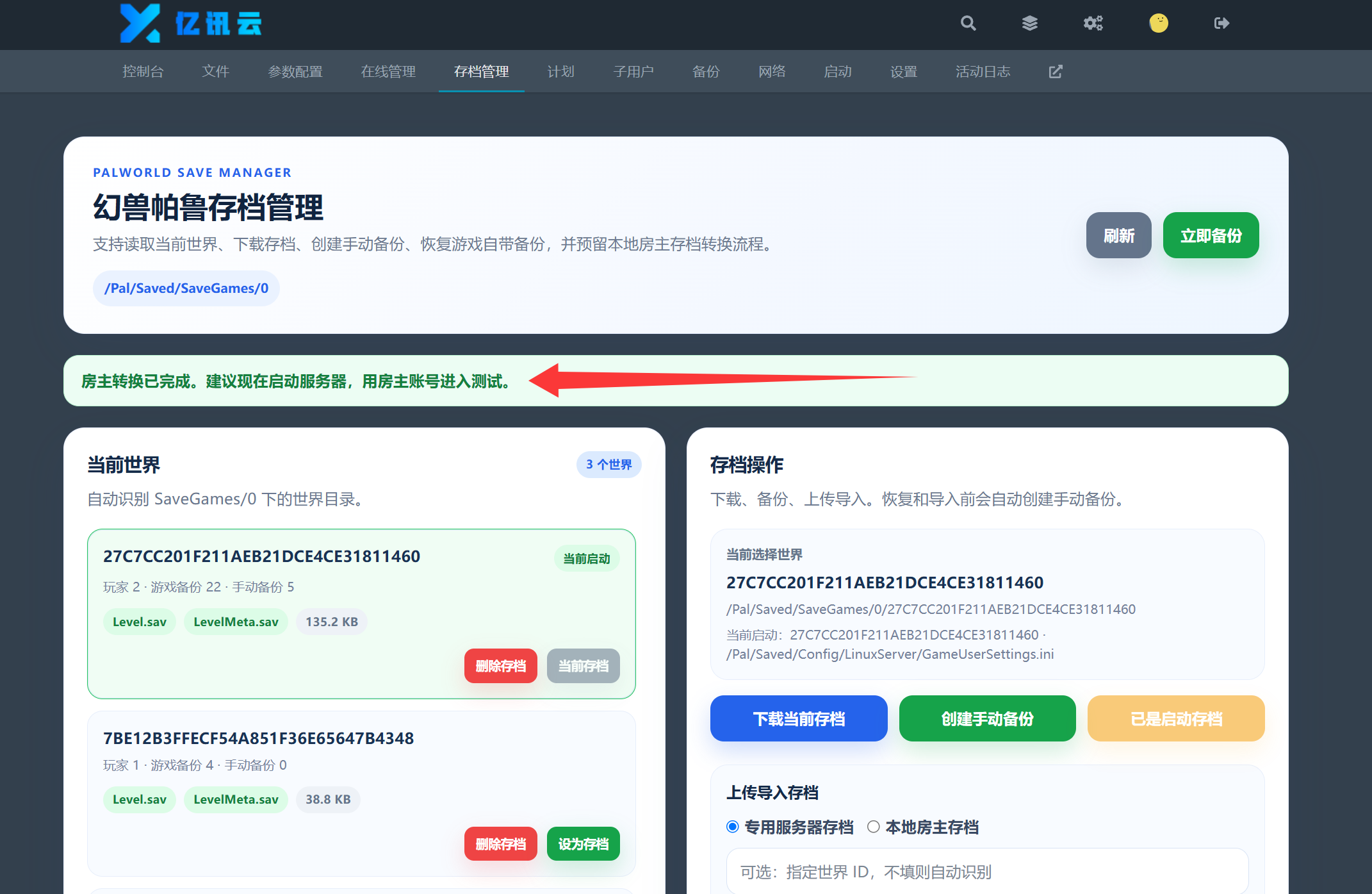
Task: Click the 刷新 button
Action: [x=1118, y=235]
